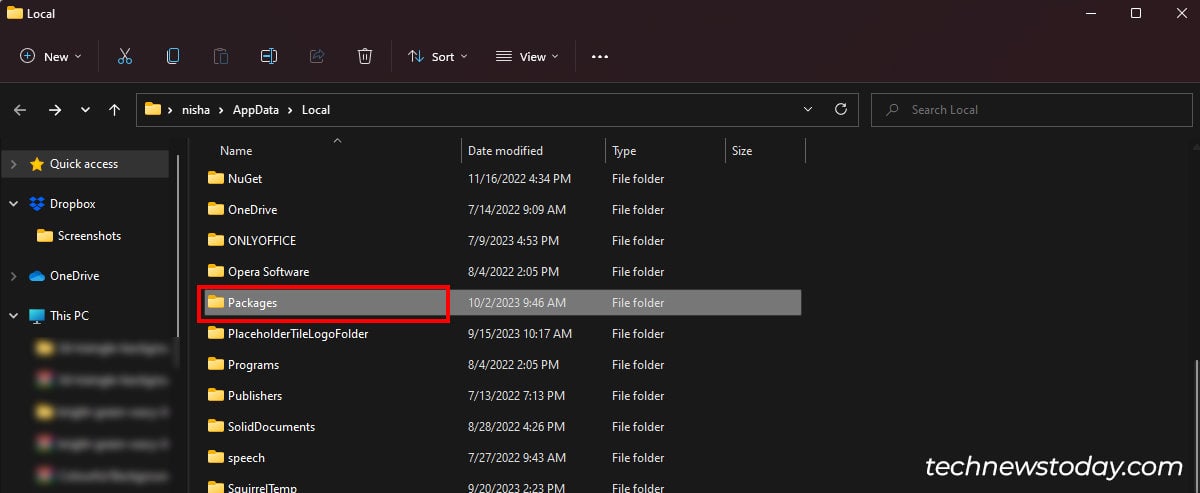The height and width of the screenshot is (493, 1200).
Task: Select Screenshots in the sidebar
Action: [x=89, y=236]
